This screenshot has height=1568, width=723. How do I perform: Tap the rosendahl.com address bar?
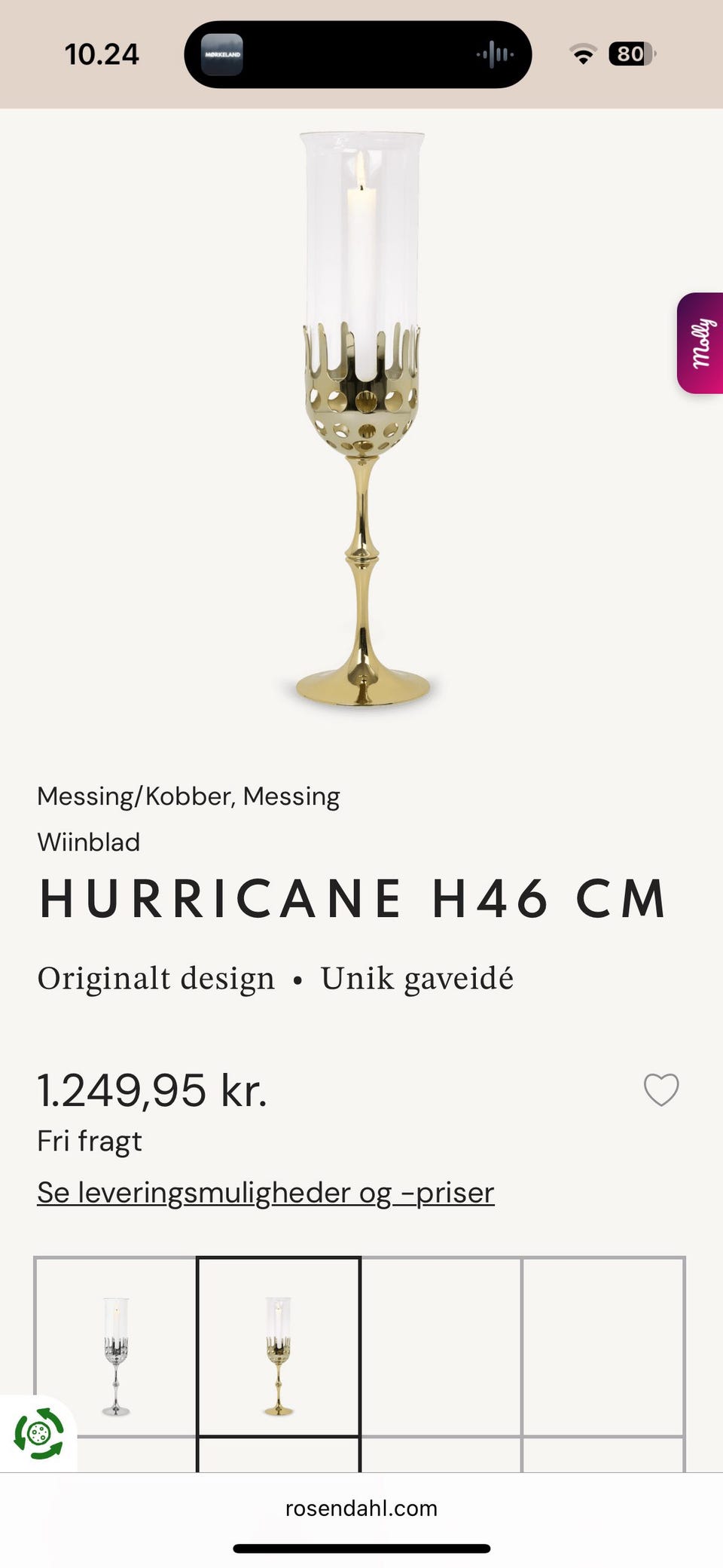pyautogui.click(x=361, y=1508)
